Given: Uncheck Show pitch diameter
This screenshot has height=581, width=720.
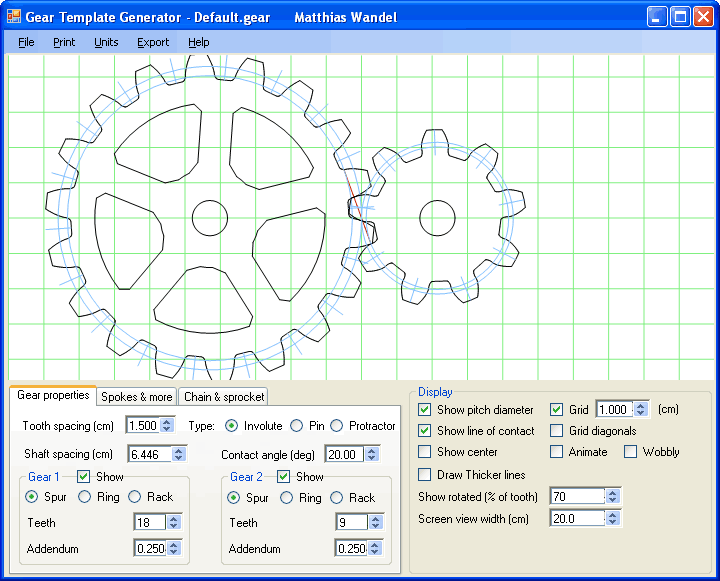Looking at the screenshot, I should 425,410.
